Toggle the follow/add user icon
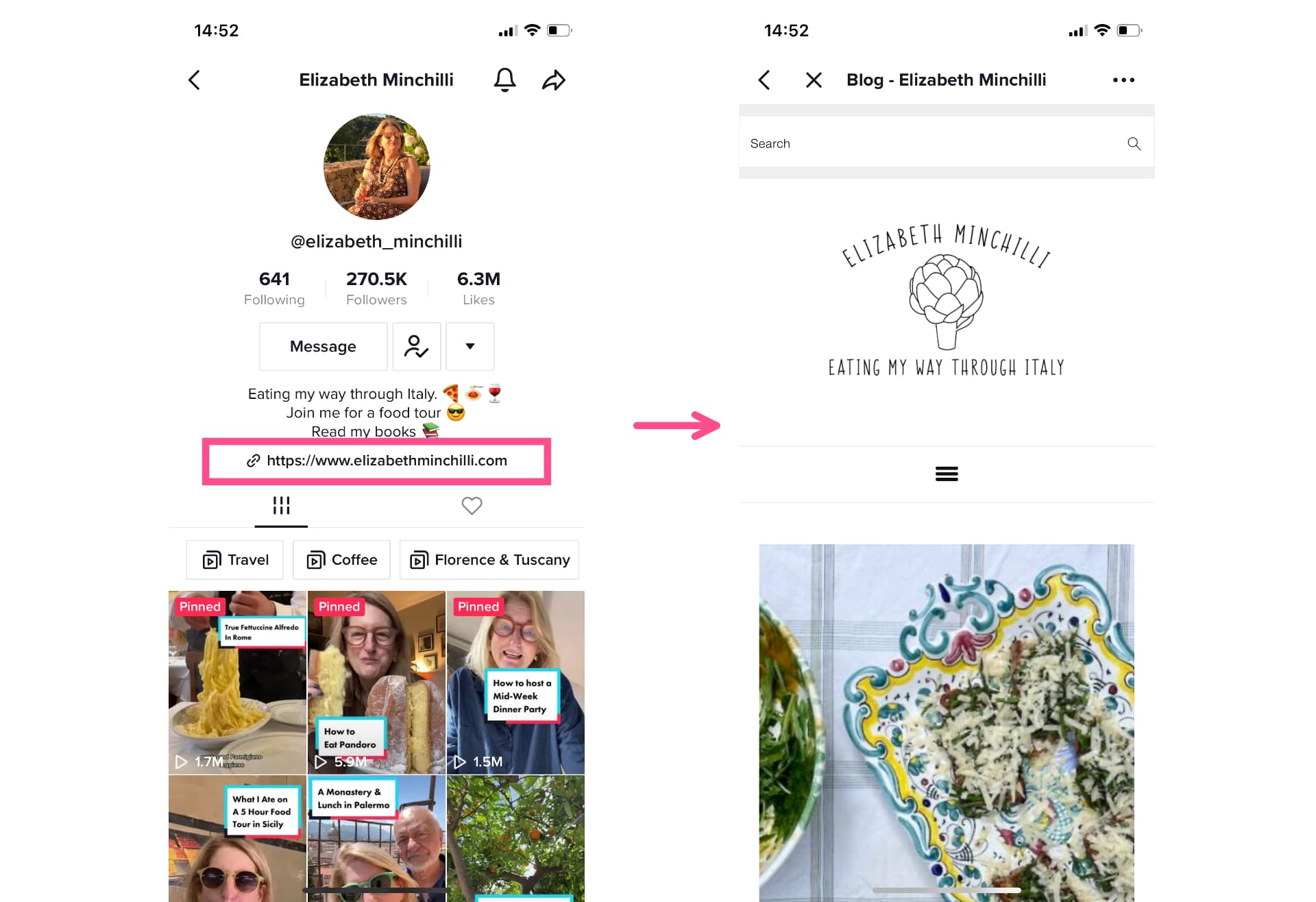The height and width of the screenshot is (902, 1316). click(x=416, y=345)
